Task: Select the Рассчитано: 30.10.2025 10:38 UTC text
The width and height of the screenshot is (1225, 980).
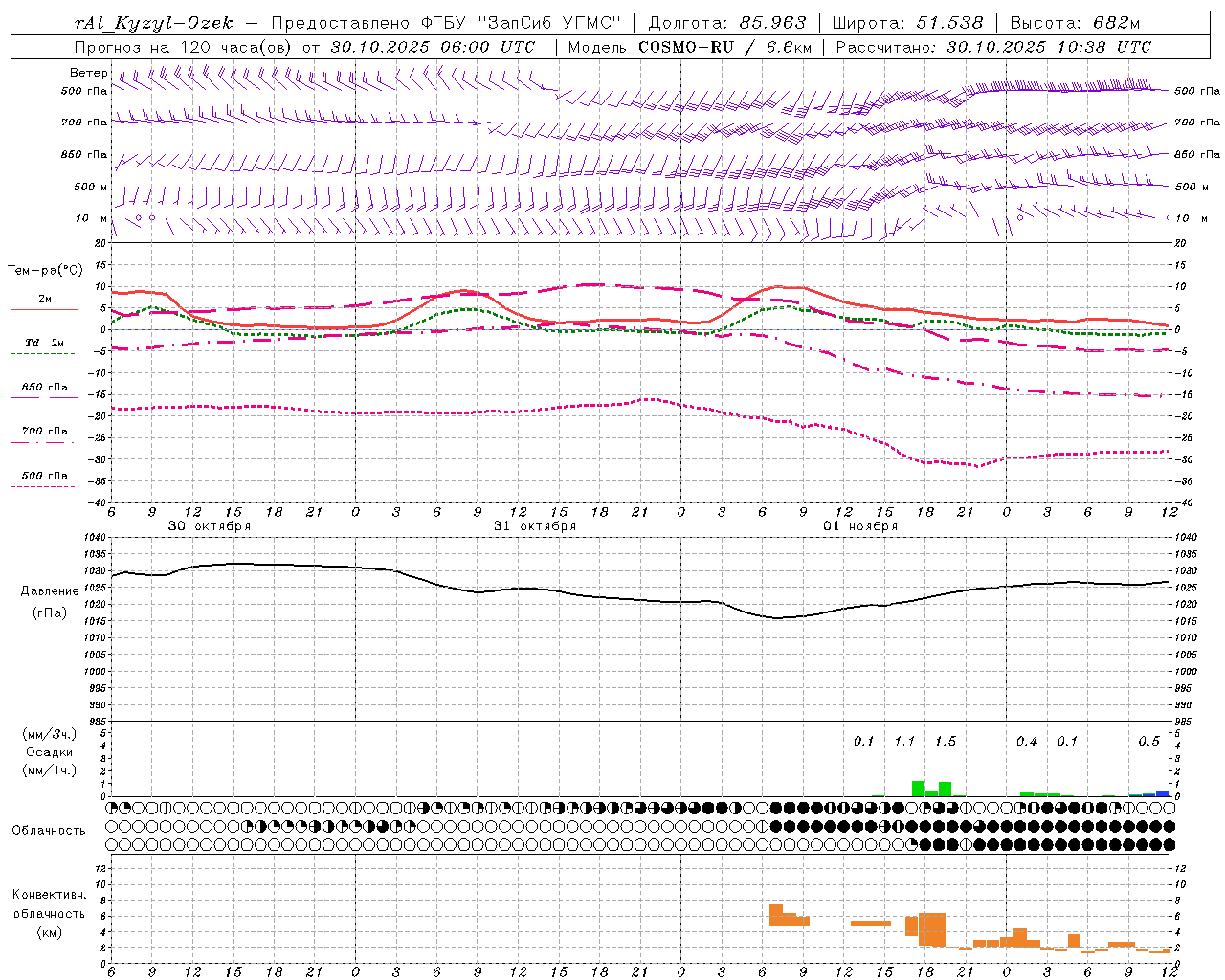Action: pos(993,47)
